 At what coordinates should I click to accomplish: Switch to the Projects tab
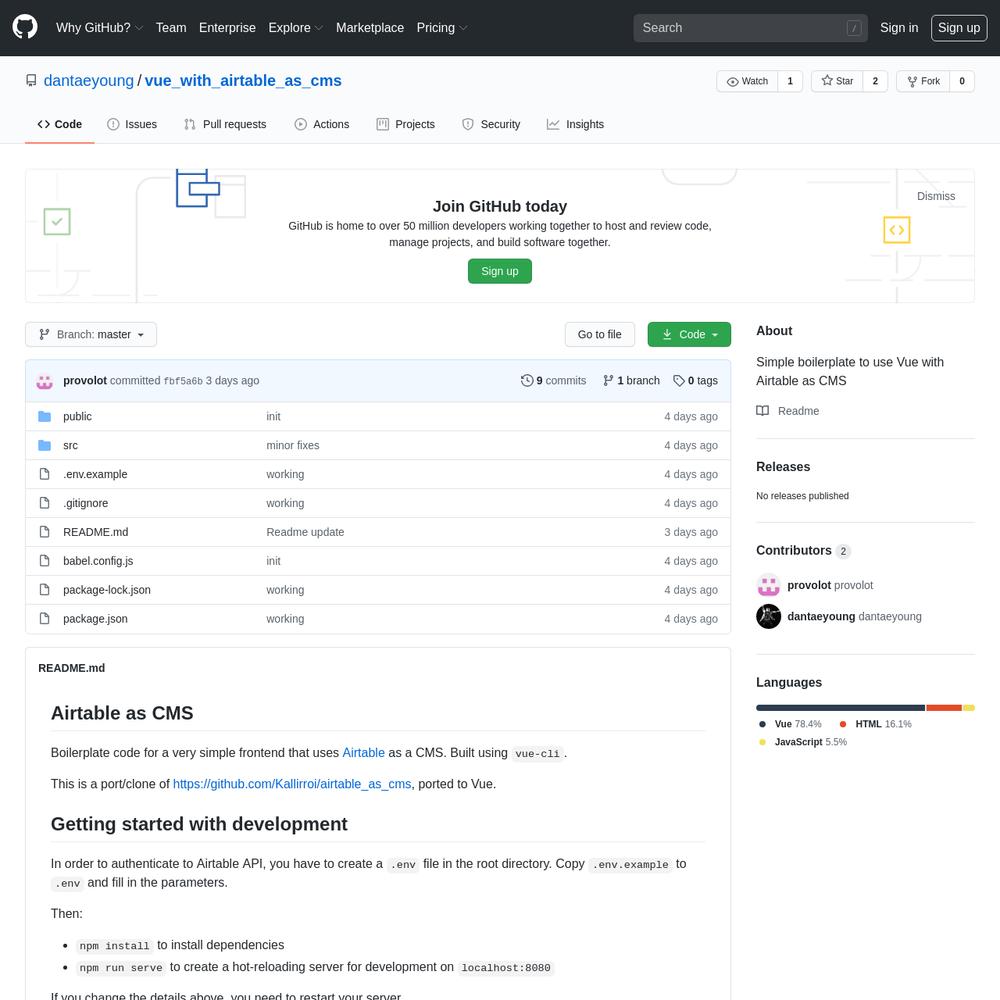[406, 124]
